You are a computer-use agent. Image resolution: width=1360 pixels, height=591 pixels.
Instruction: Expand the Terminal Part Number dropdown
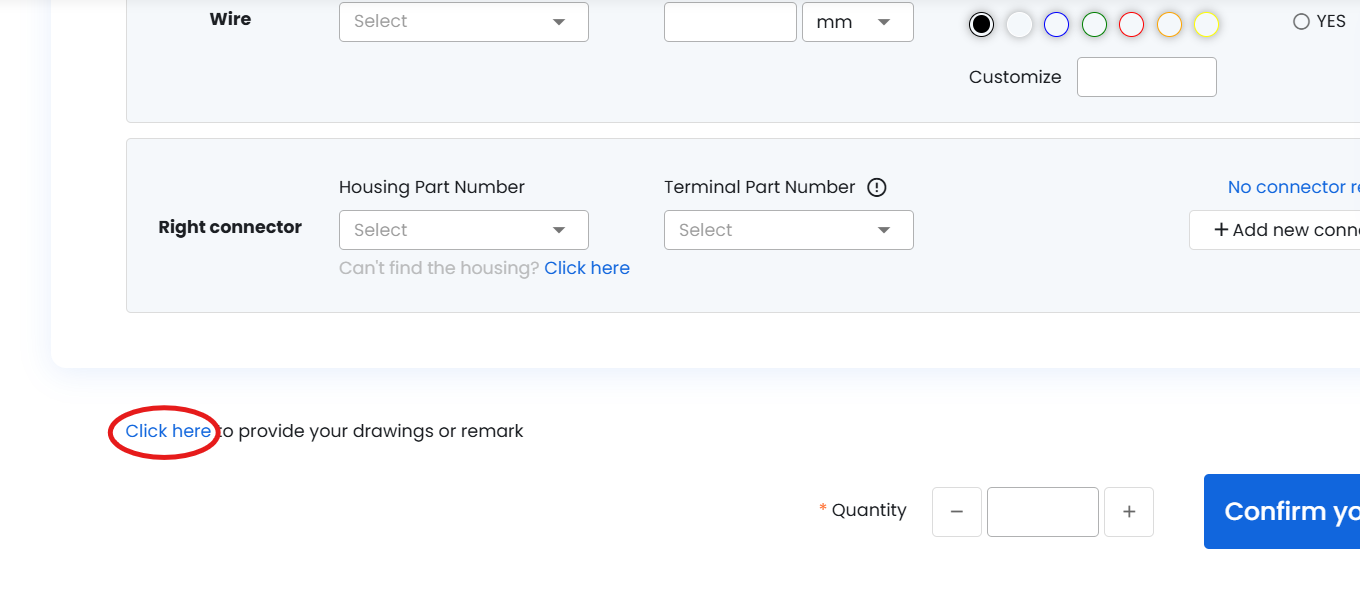coord(788,230)
